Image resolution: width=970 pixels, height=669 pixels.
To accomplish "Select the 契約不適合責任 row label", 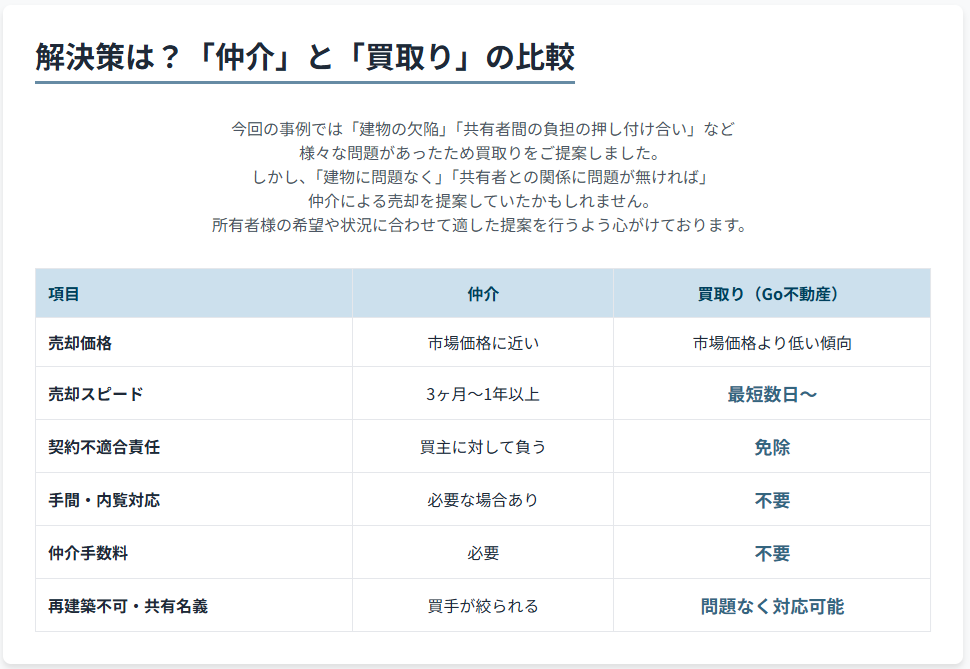I will tap(104, 447).
